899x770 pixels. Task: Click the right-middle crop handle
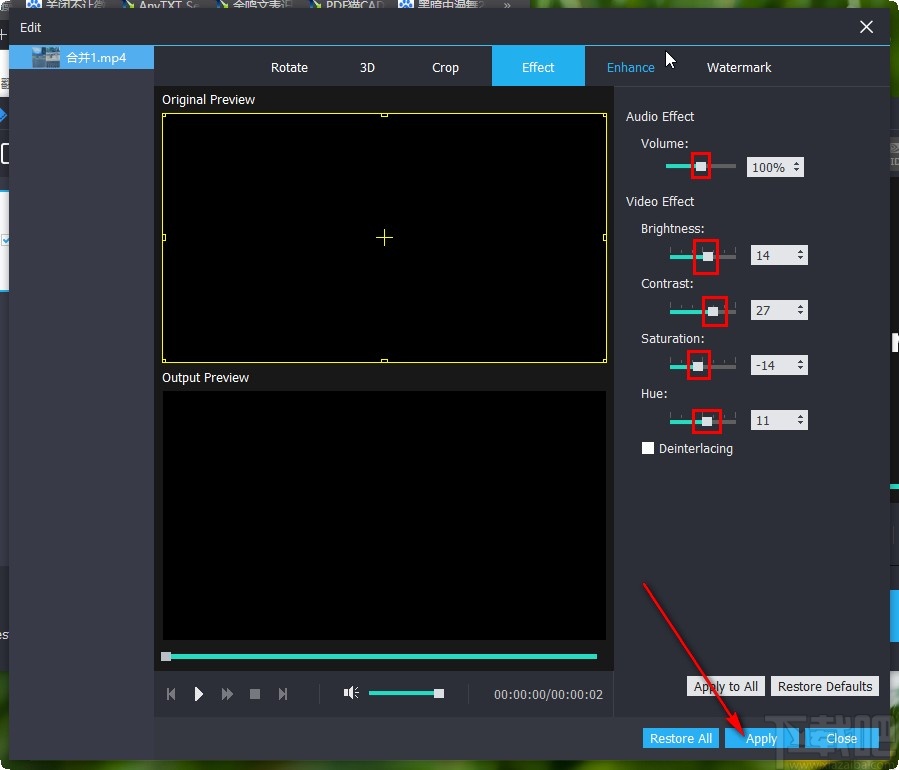pyautogui.click(x=605, y=237)
